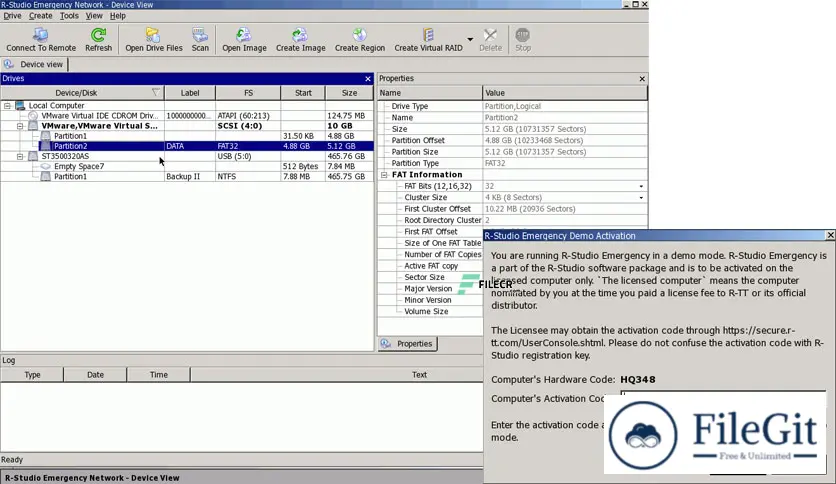Open the Tools menu
The image size is (836, 484).
69,16
